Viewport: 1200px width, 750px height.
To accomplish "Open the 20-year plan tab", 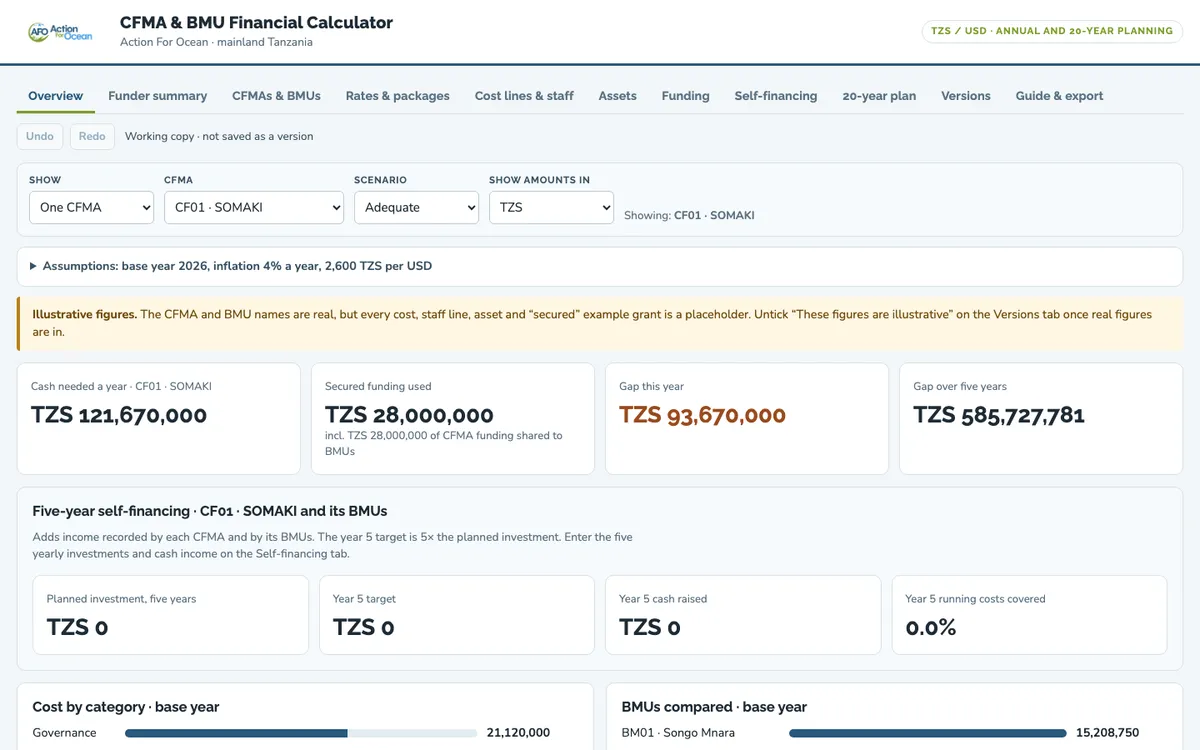I will coord(879,96).
